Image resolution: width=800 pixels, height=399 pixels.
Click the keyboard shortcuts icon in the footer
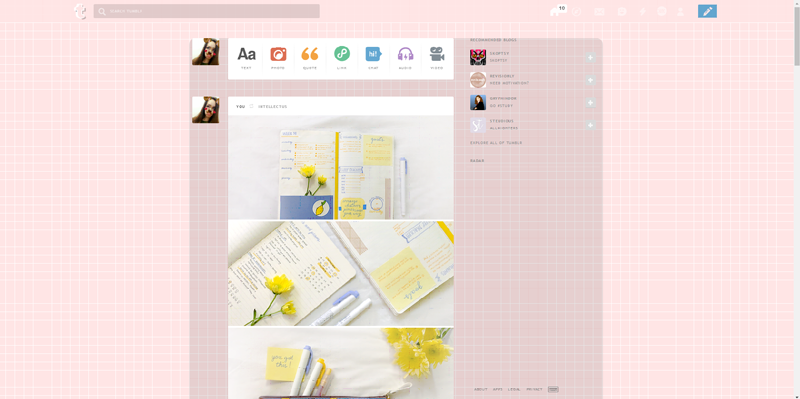point(553,389)
